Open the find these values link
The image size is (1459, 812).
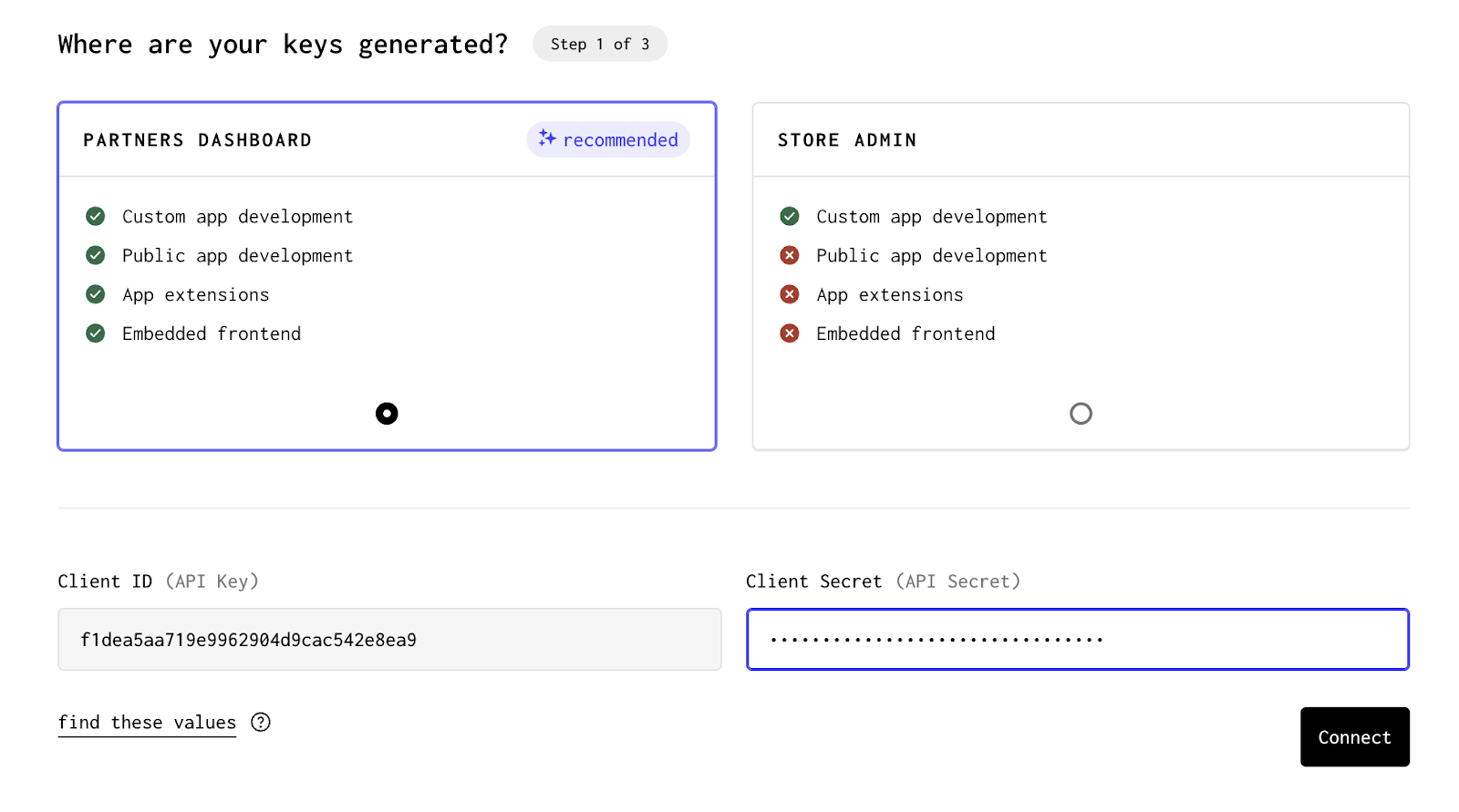tap(147, 723)
